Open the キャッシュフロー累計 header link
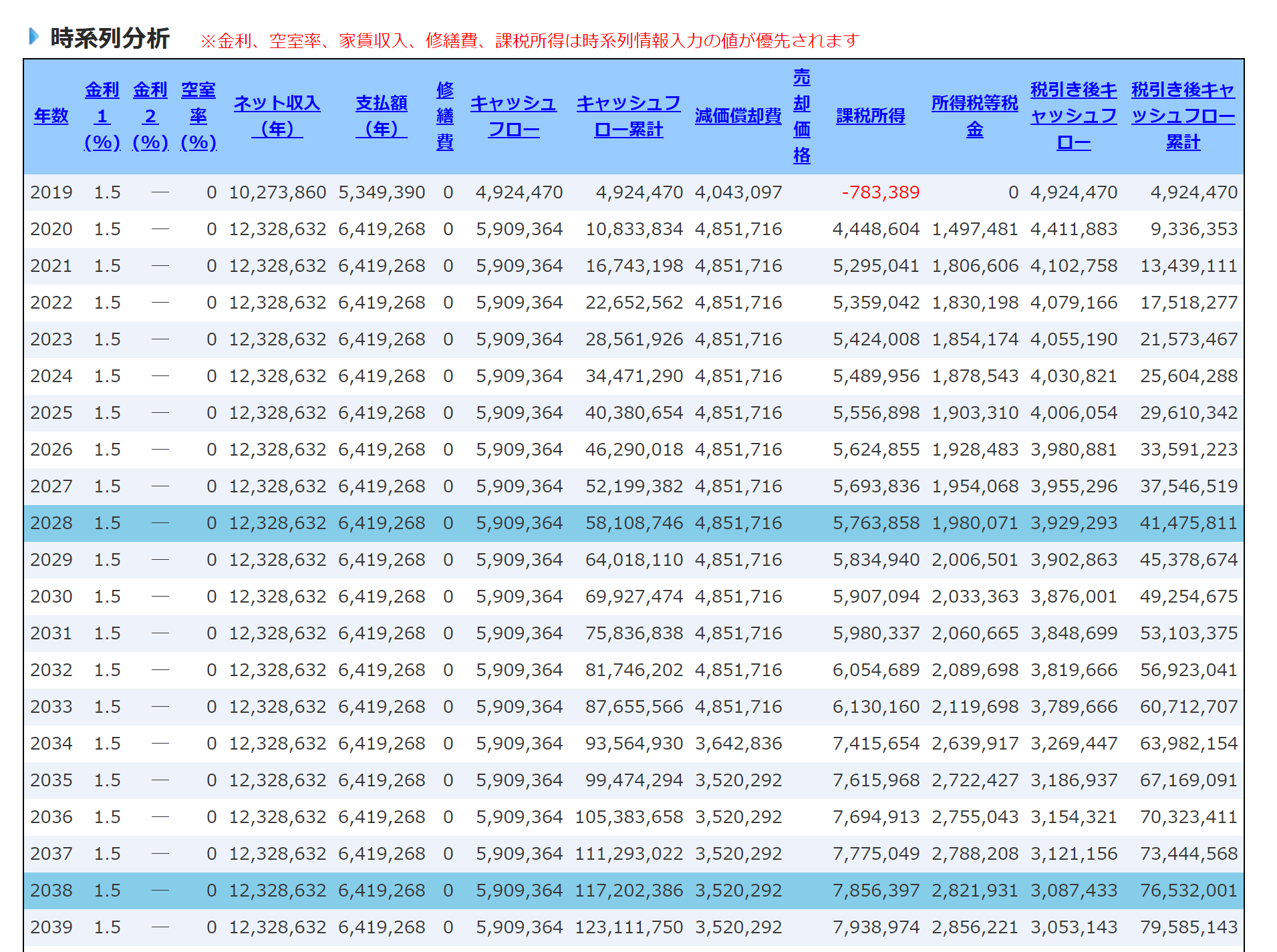The image size is (1277, 952). pos(628,116)
